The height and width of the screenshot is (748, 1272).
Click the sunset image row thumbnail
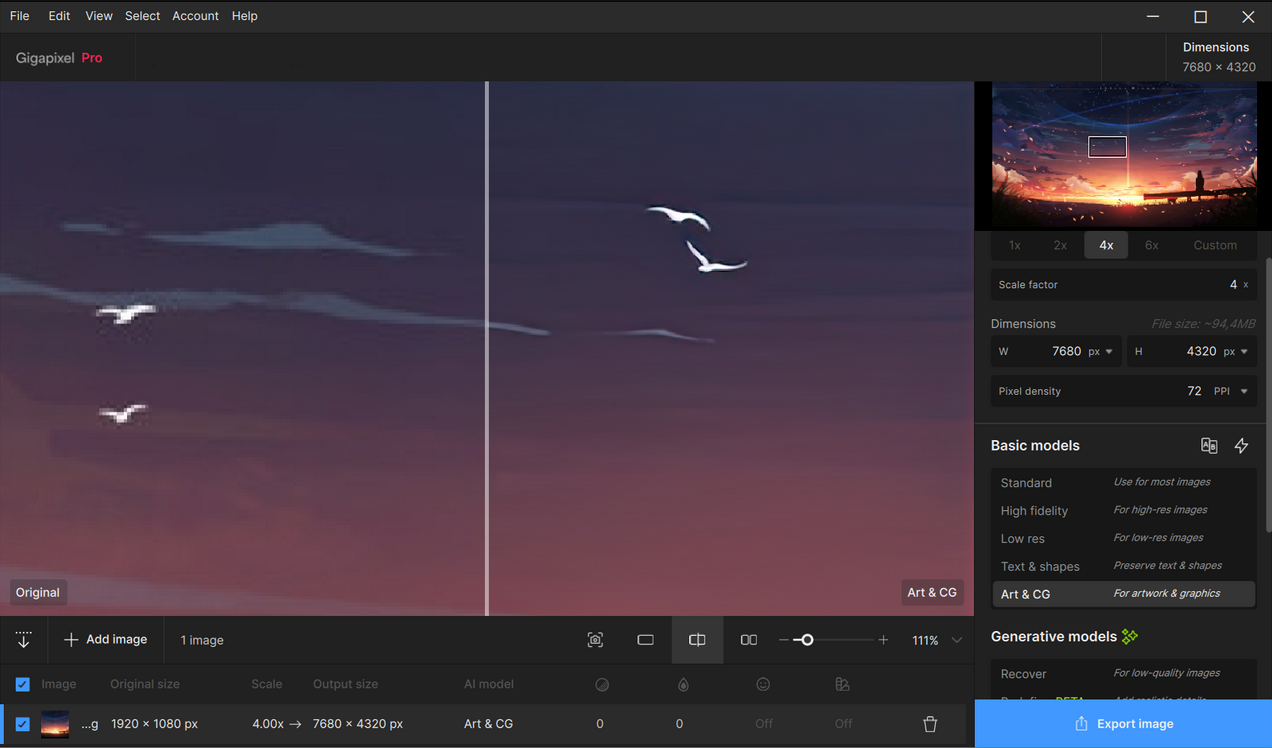(x=55, y=724)
